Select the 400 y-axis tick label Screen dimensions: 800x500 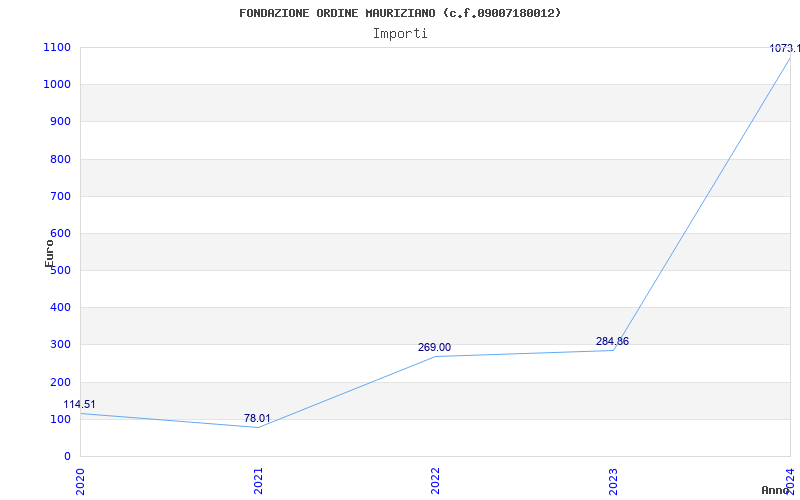[x=60, y=308]
